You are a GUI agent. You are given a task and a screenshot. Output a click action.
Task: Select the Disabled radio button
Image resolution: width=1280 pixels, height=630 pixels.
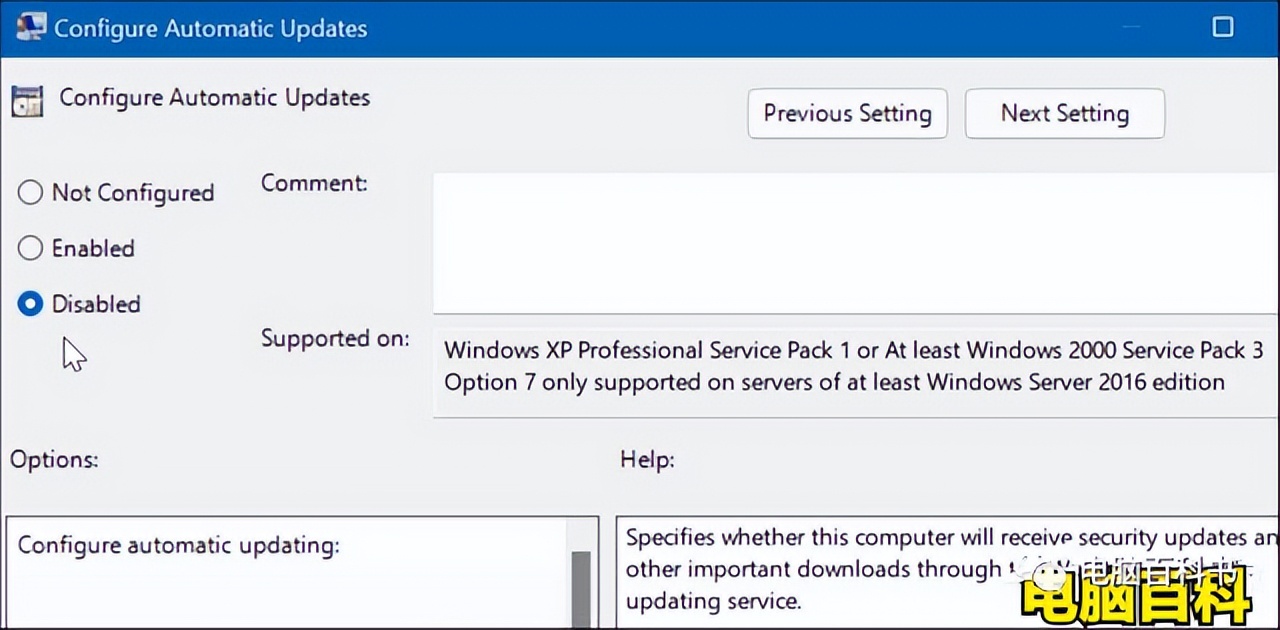[30, 304]
